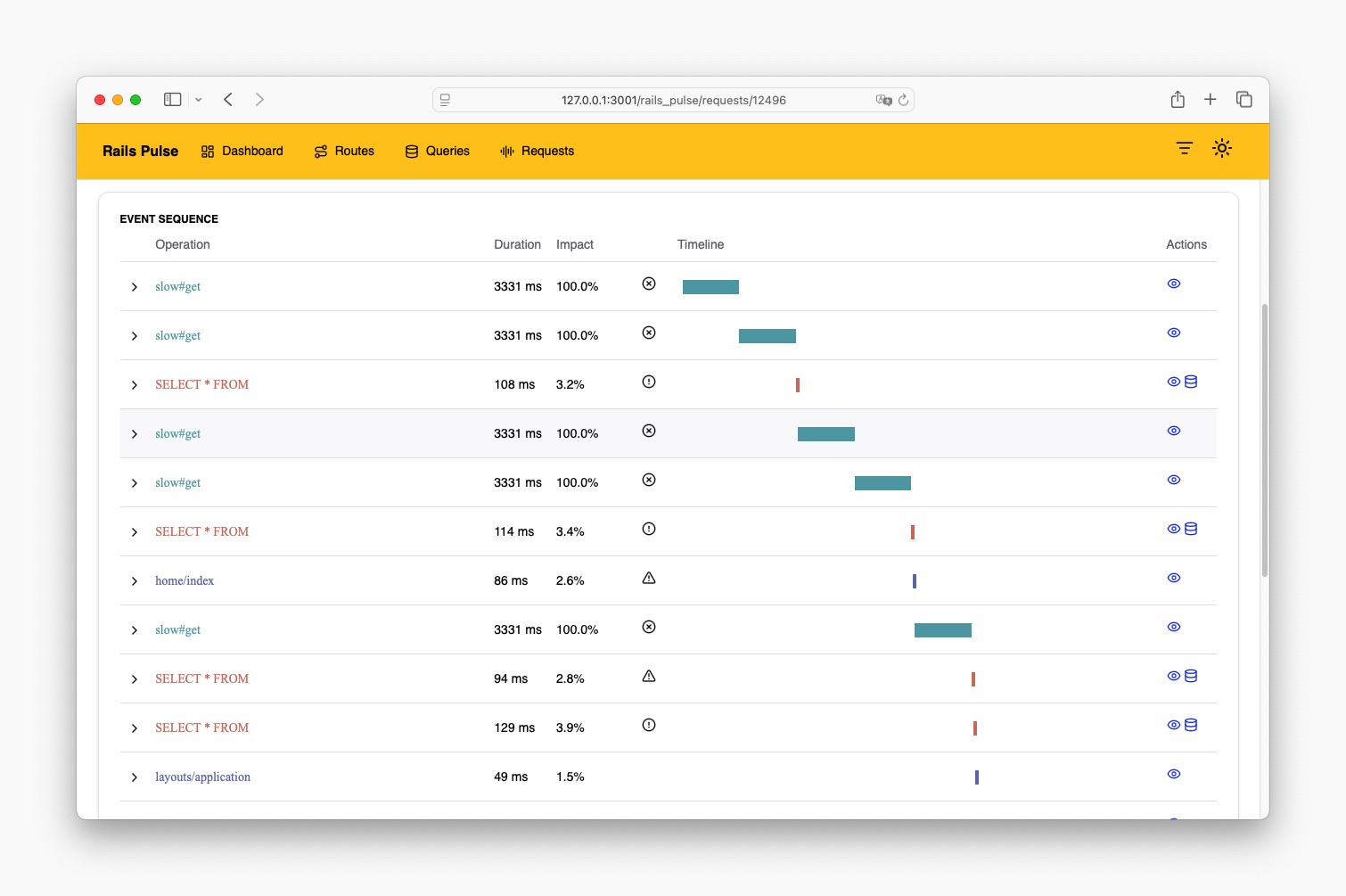Click the warning triangle next to home/index

click(648, 578)
